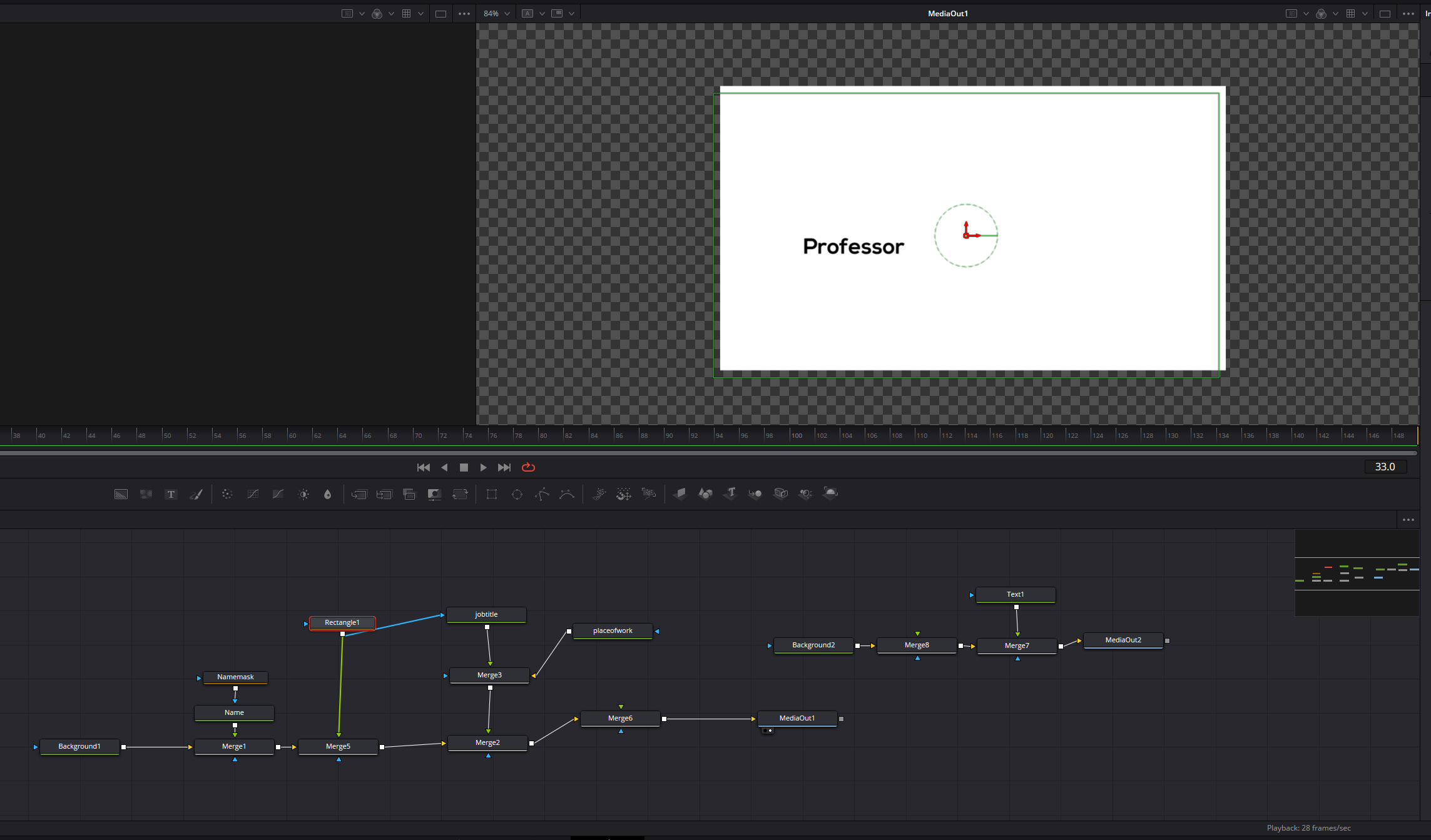This screenshot has height=840, width=1431.
Task: Open grid options dropdown in left viewer
Action: (x=420, y=14)
